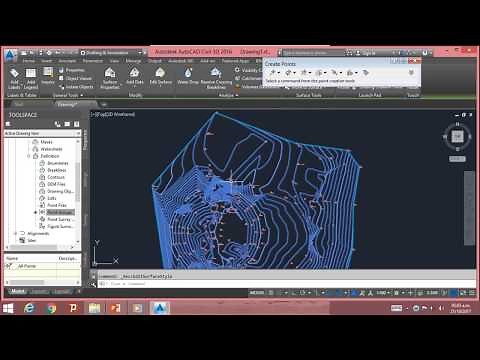The width and height of the screenshot is (480, 360).
Task: Click the Properties ribbon button
Action: pos(72,70)
